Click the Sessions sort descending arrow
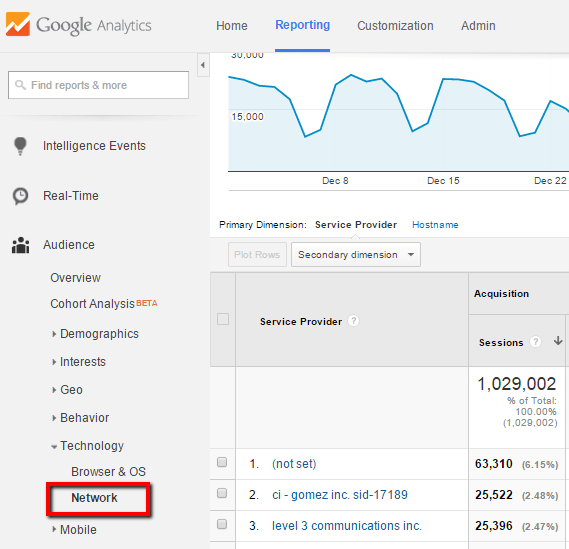This screenshot has width=569, height=549. point(558,341)
